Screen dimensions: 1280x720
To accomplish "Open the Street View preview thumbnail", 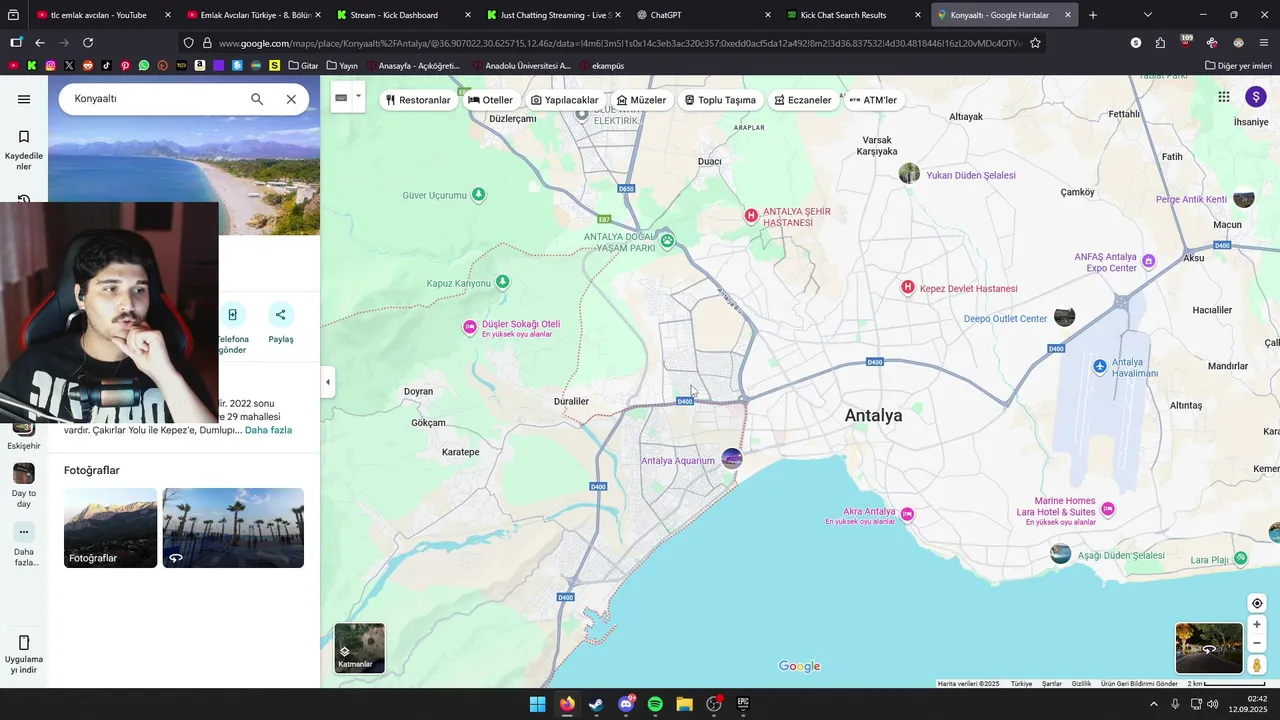I will click(x=1209, y=648).
